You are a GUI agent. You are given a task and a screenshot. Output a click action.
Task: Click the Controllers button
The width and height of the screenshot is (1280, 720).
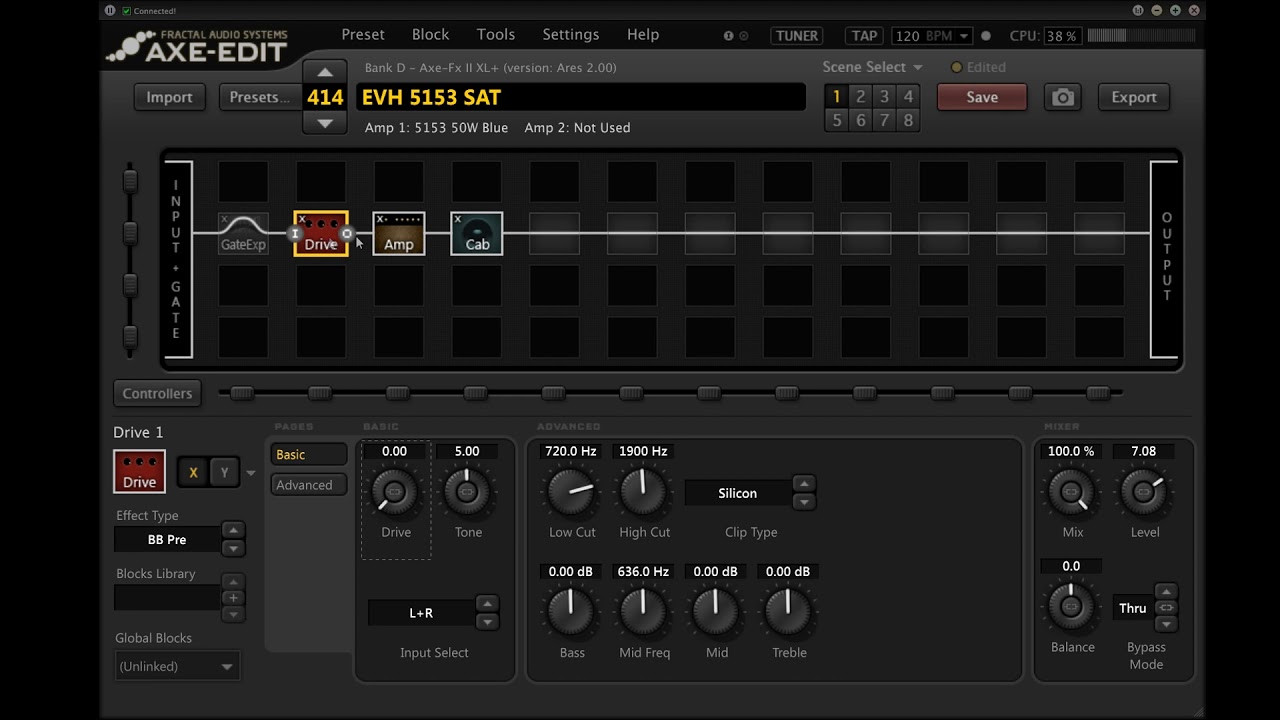point(157,393)
